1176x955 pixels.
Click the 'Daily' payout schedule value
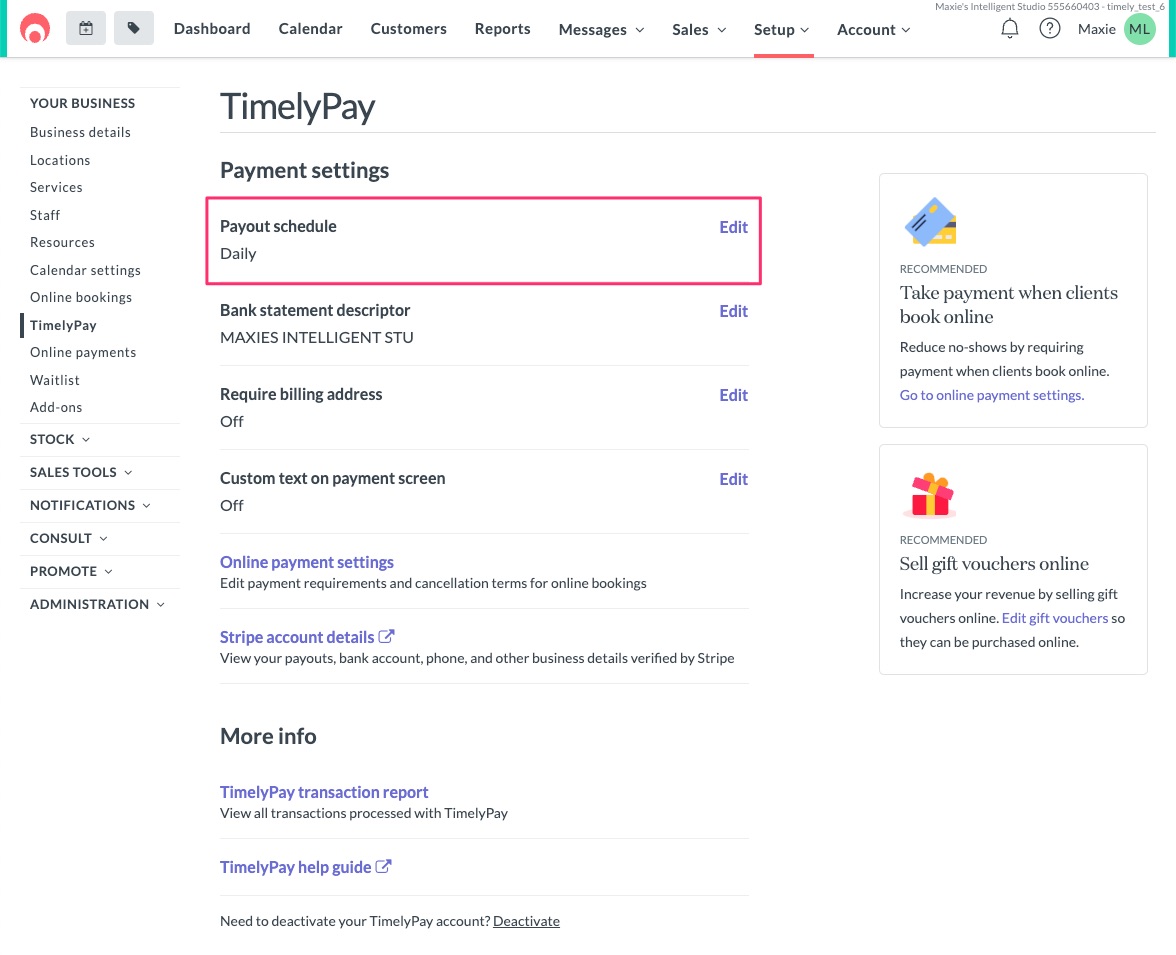coord(238,254)
